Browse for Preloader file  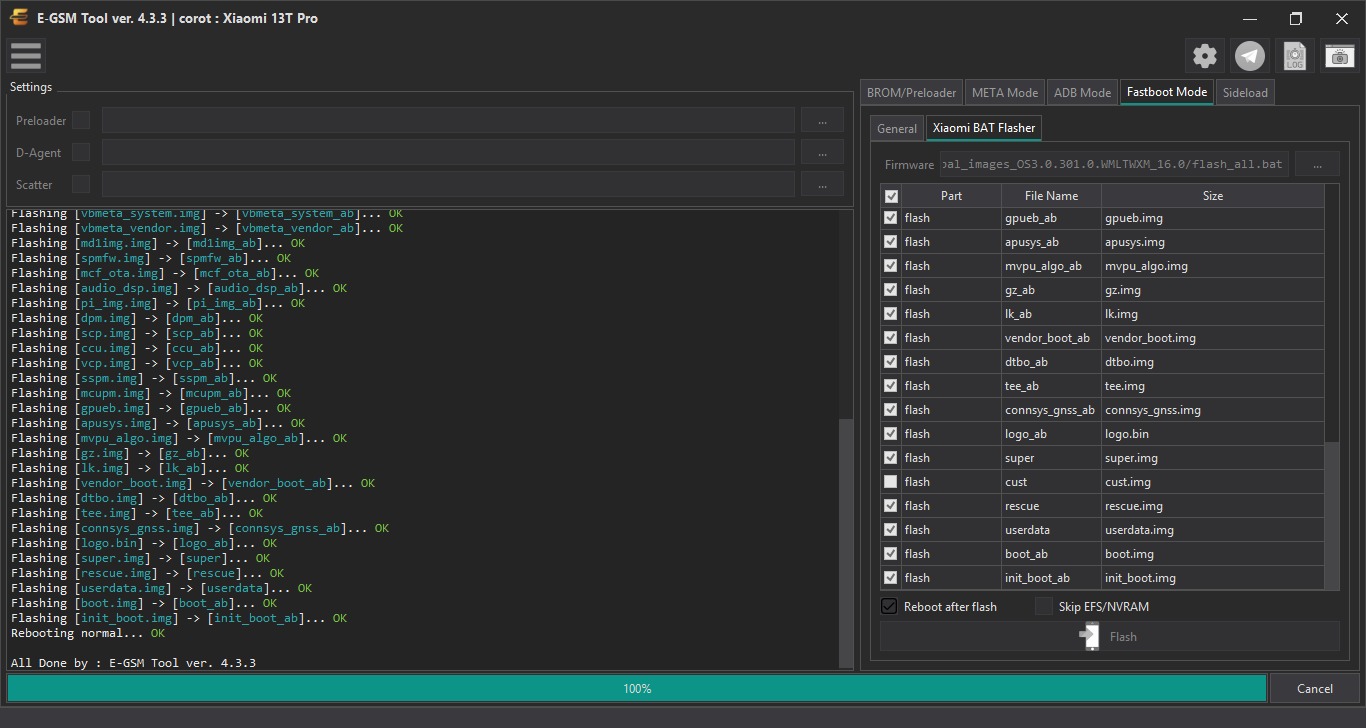822,121
